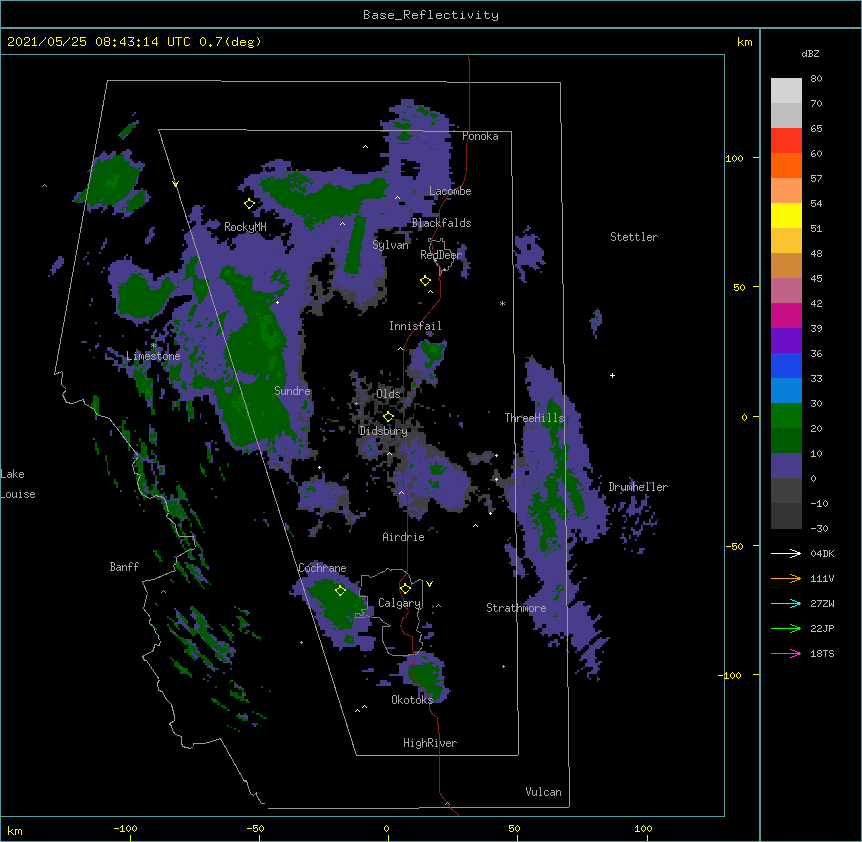Click the RockyMH label
This screenshot has height=842, width=862.
pos(245,227)
